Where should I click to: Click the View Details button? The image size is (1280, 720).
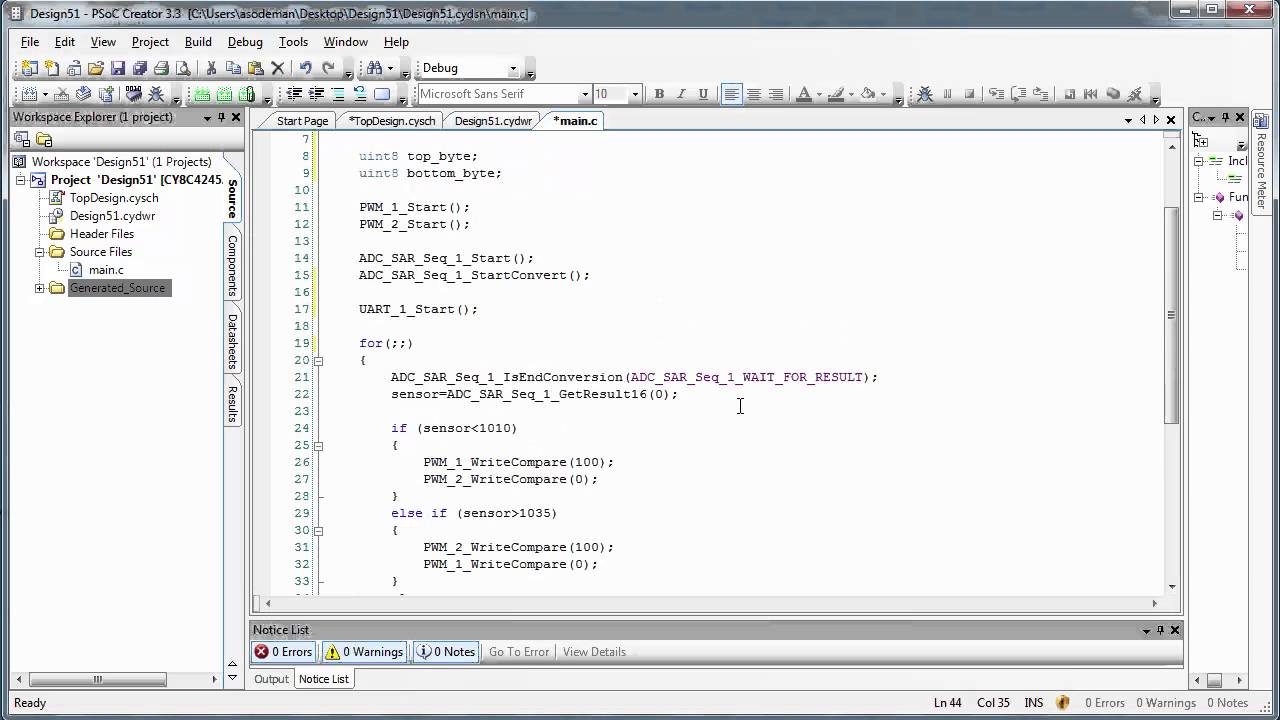pyautogui.click(x=594, y=652)
